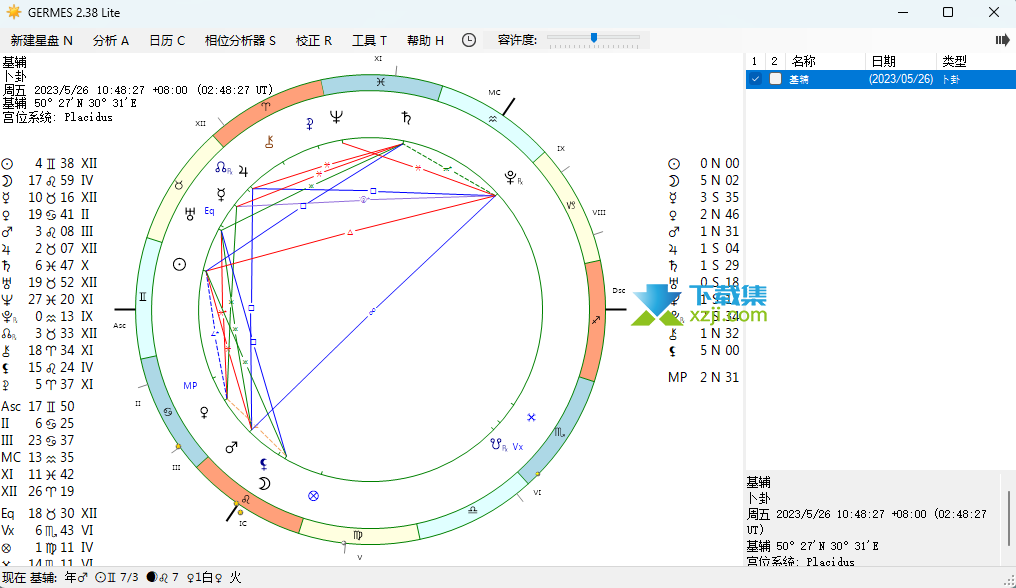Open the 校正 R menu
1016x588 pixels.
314,40
